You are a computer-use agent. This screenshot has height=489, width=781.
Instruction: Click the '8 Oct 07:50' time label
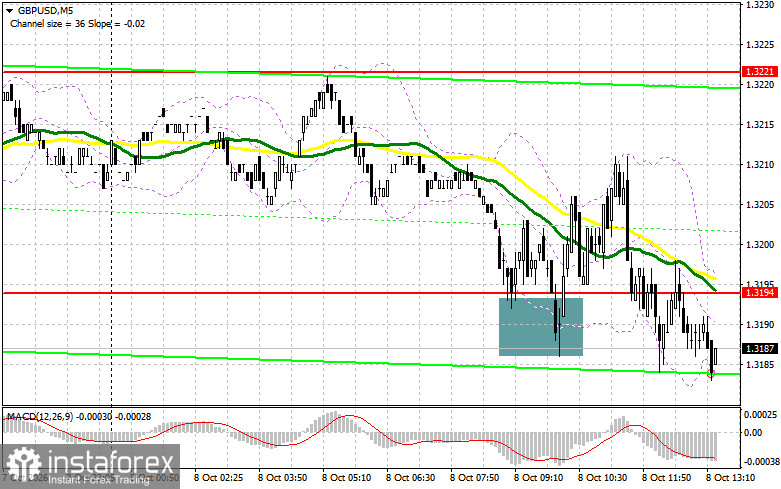point(475,478)
